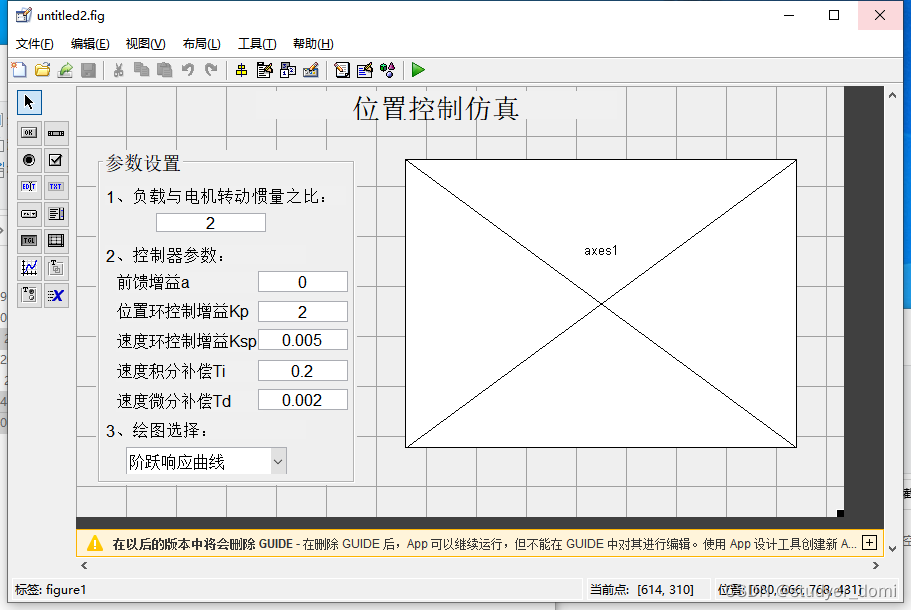Select the 位置控制仿真 title text
Viewport: 911px width, 610px height.
coord(436,109)
